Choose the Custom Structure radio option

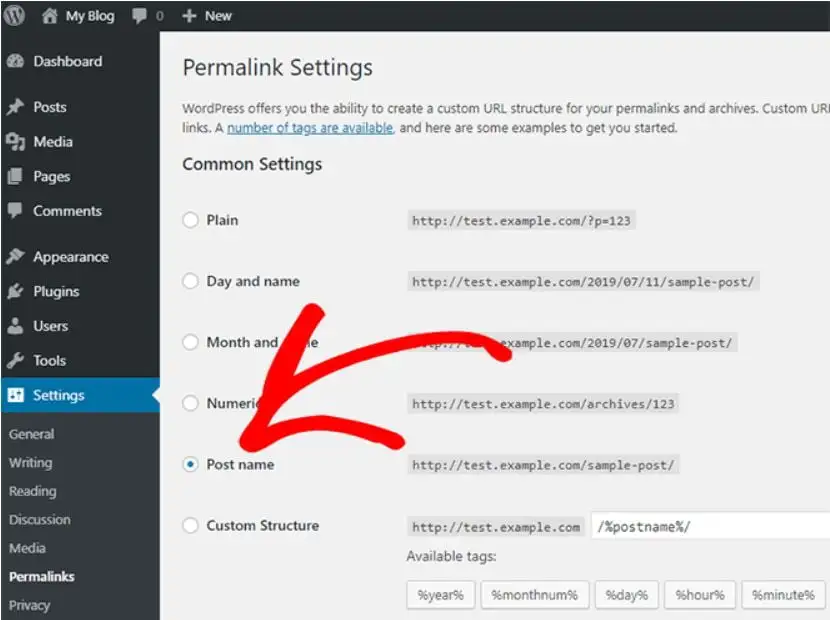(x=191, y=526)
